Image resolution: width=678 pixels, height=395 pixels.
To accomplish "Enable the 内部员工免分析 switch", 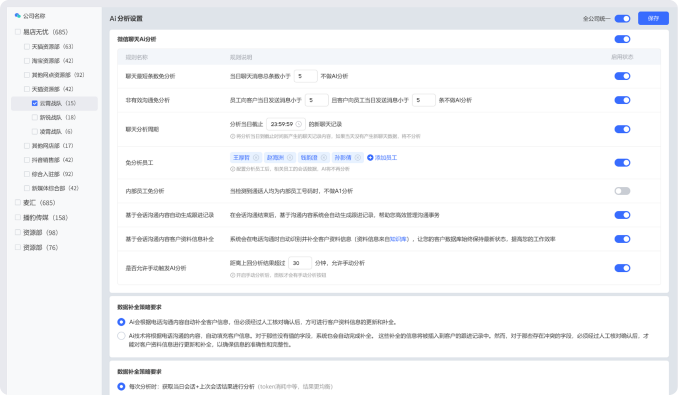I will [x=622, y=191].
